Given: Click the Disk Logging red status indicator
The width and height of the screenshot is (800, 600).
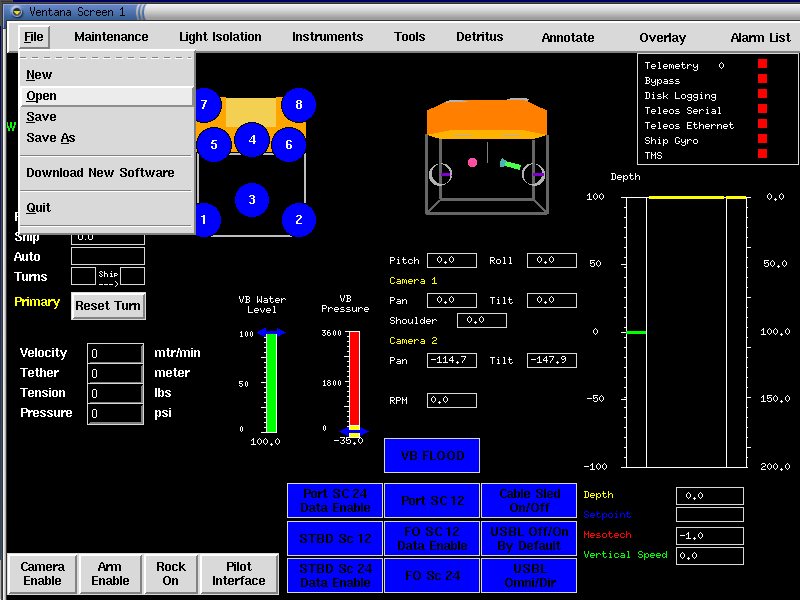Looking at the screenshot, I should click(763, 93).
